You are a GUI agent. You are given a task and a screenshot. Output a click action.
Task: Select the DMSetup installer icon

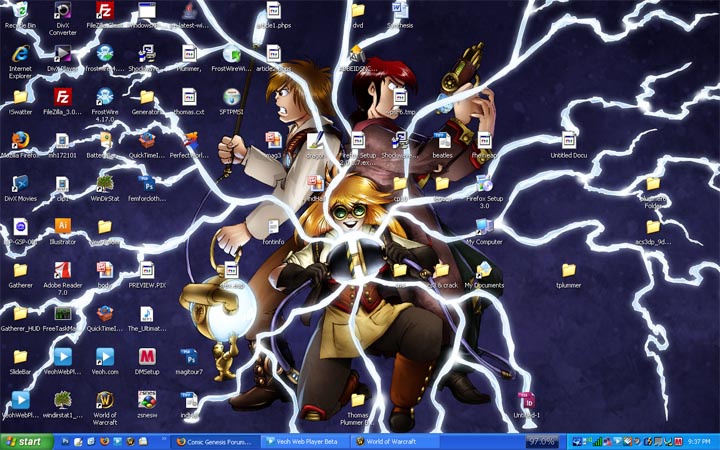[147, 357]
